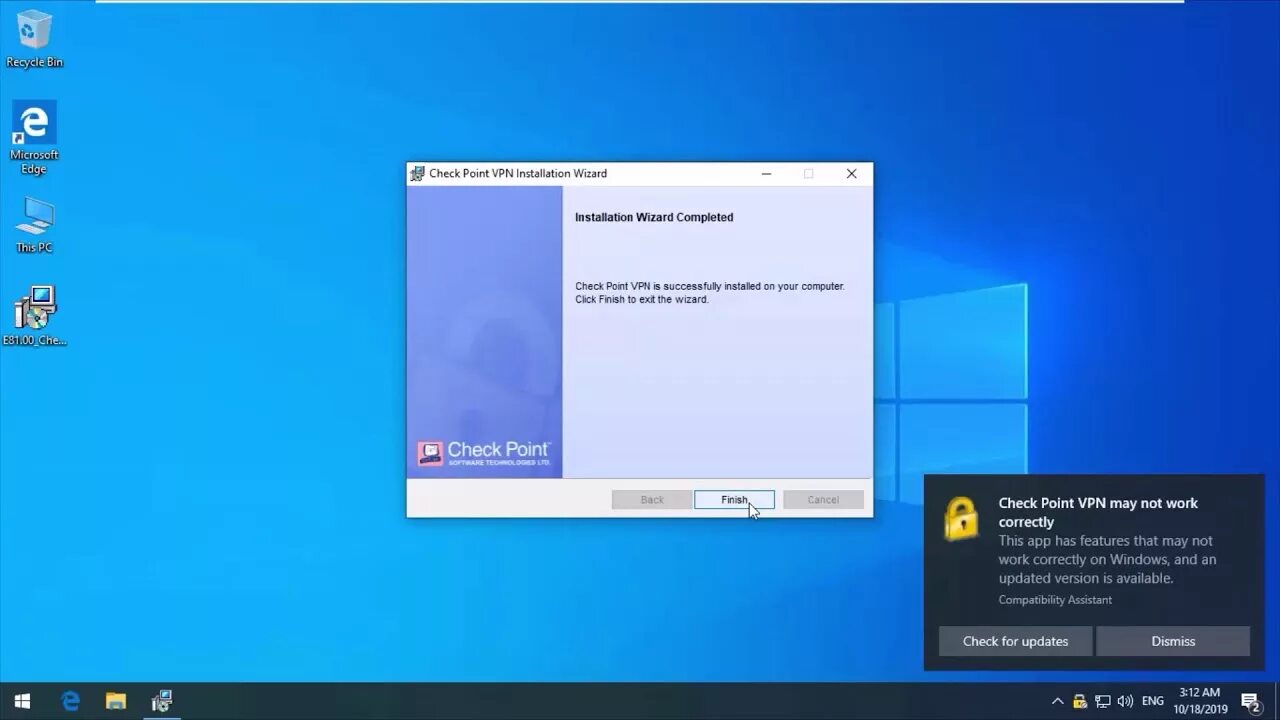Open the Action Center notifications icon
The height and width of the screenshot is (720, 1280).
coord(1250,701)
